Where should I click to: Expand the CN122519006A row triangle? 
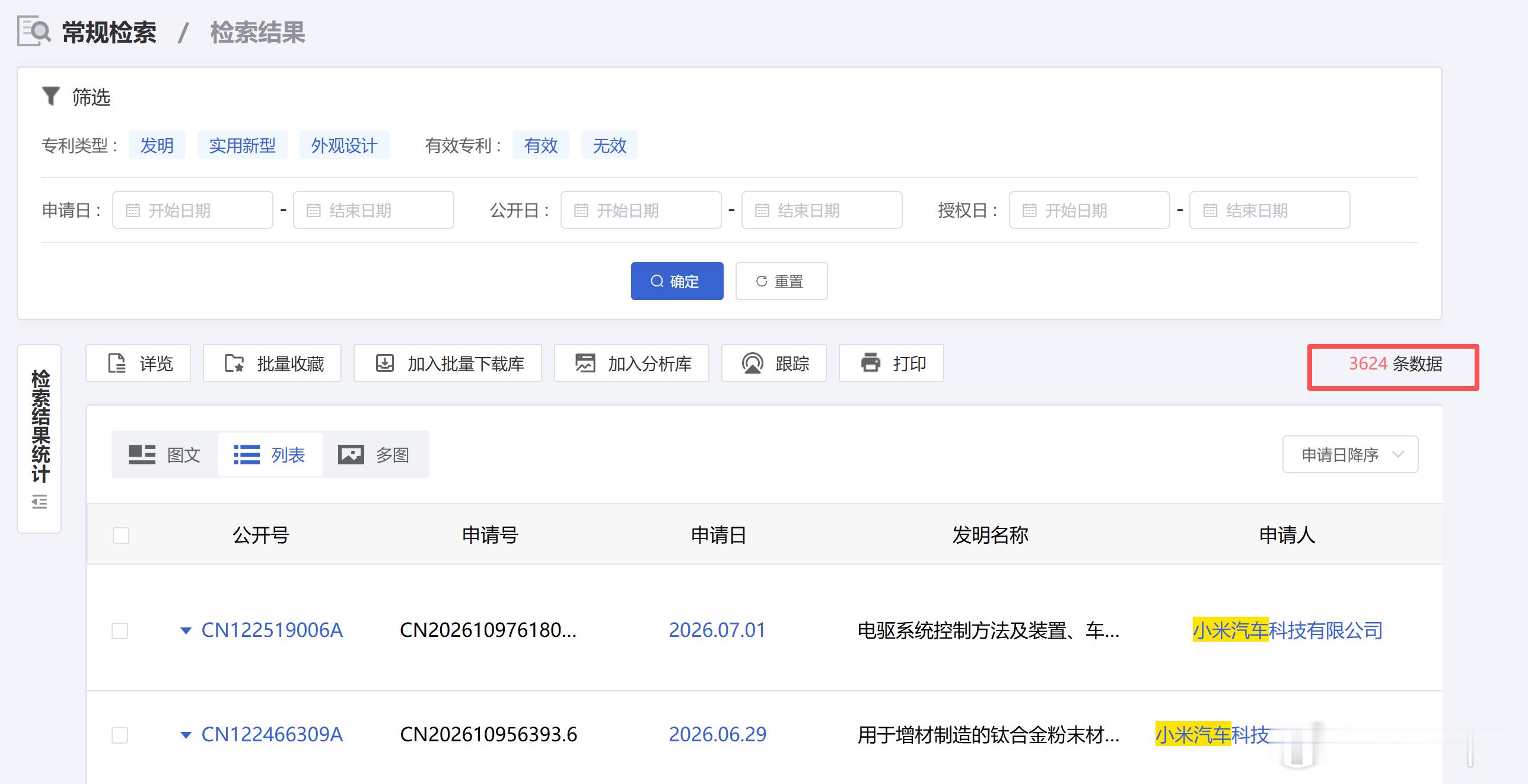pyautogui.click(x=186, y=631)
